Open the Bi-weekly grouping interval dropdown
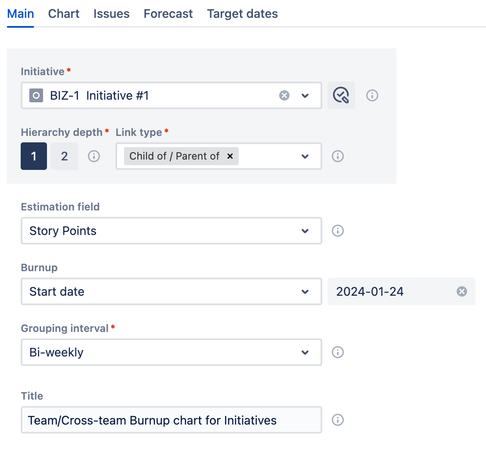Image resolution: width=486 pixels, height=451 pixels. [x=171, y=352]
